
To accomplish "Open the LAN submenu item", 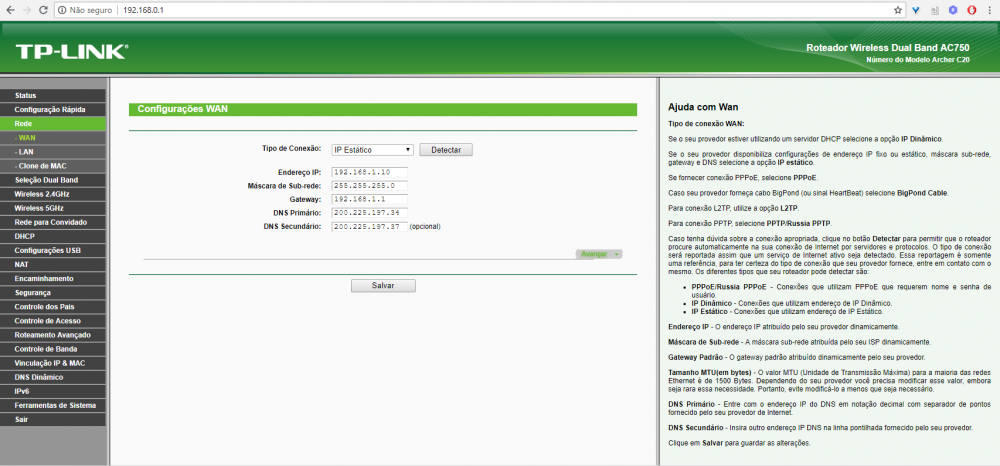I will point(26,151).
